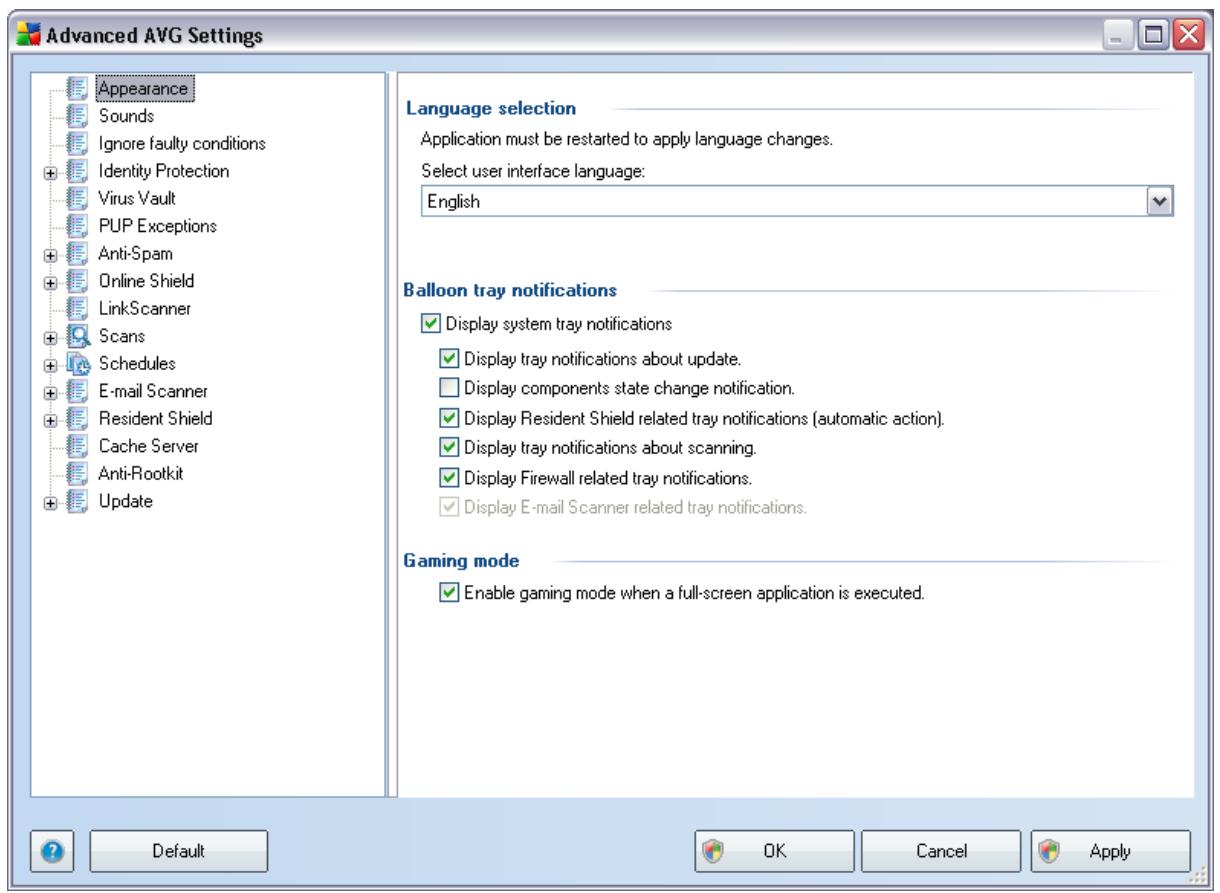Click the Sounds node icon
This screenshot has height=893, width=1220.
pyautogui.click(x=79, y=116)
